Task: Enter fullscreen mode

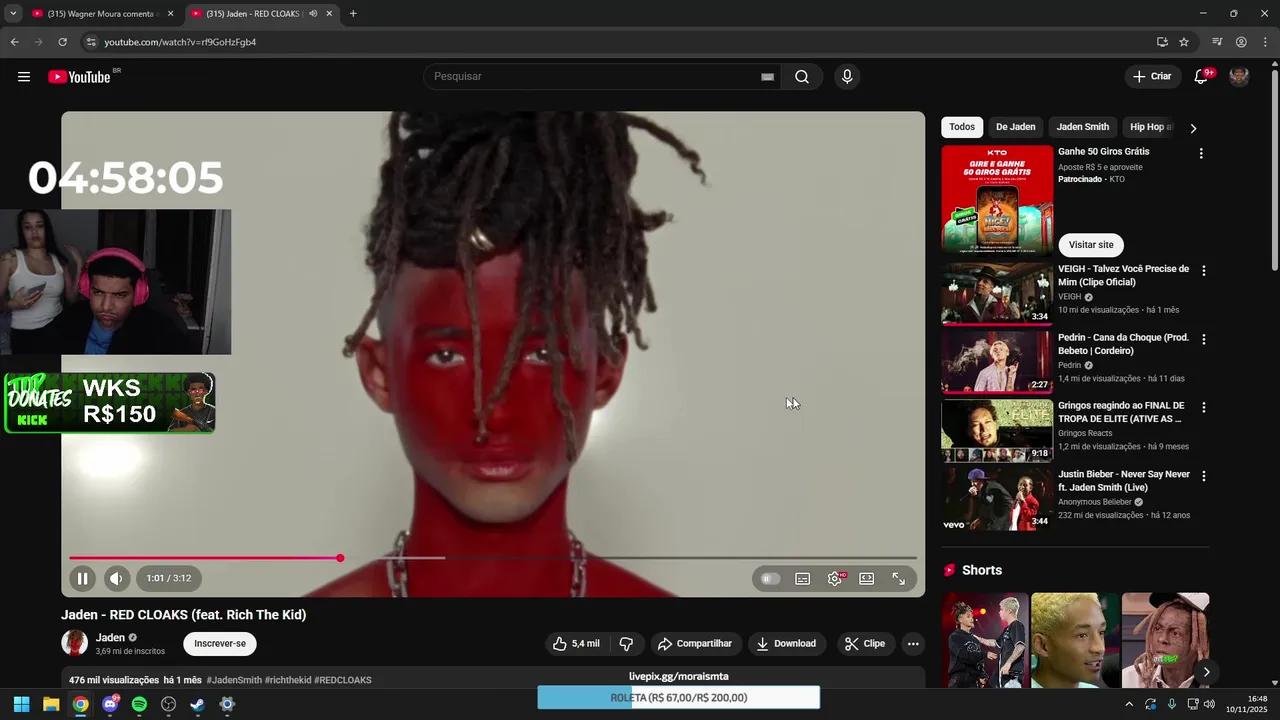Action: (x=899, y=579)
